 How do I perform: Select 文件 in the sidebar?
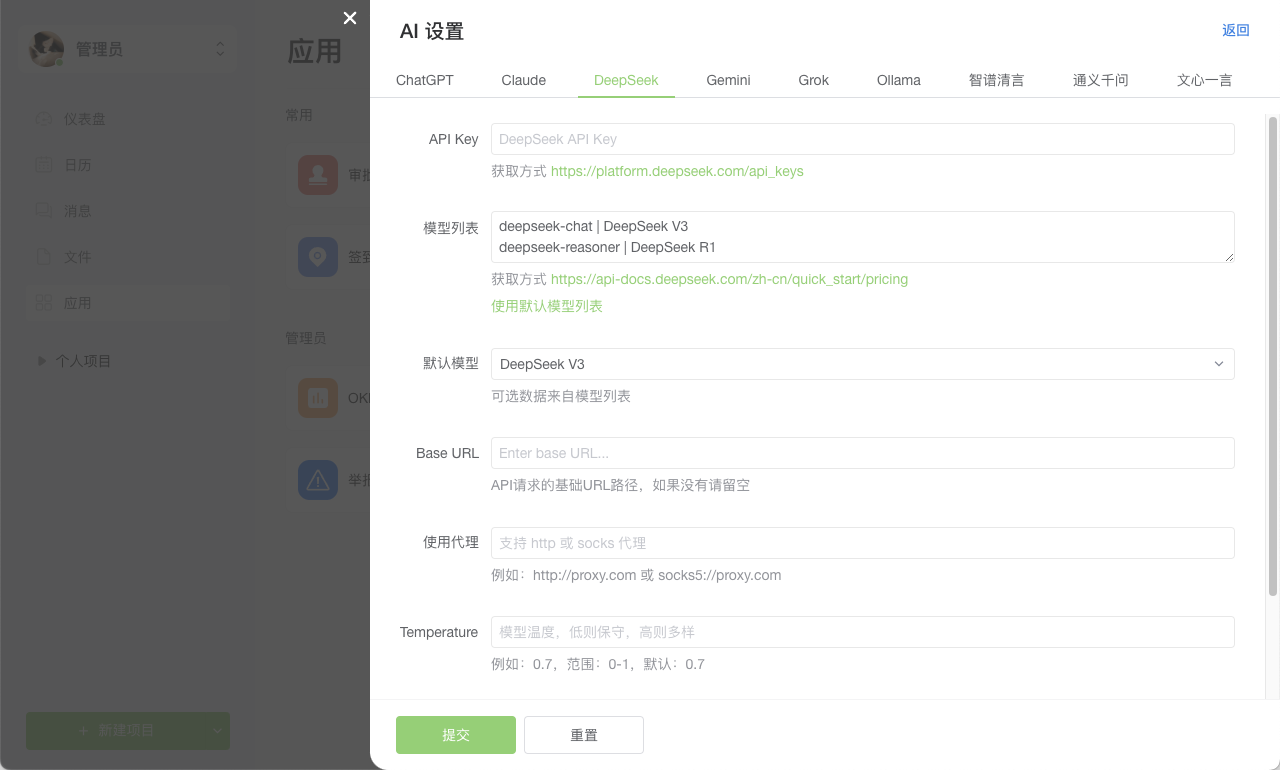click(78, 257)
